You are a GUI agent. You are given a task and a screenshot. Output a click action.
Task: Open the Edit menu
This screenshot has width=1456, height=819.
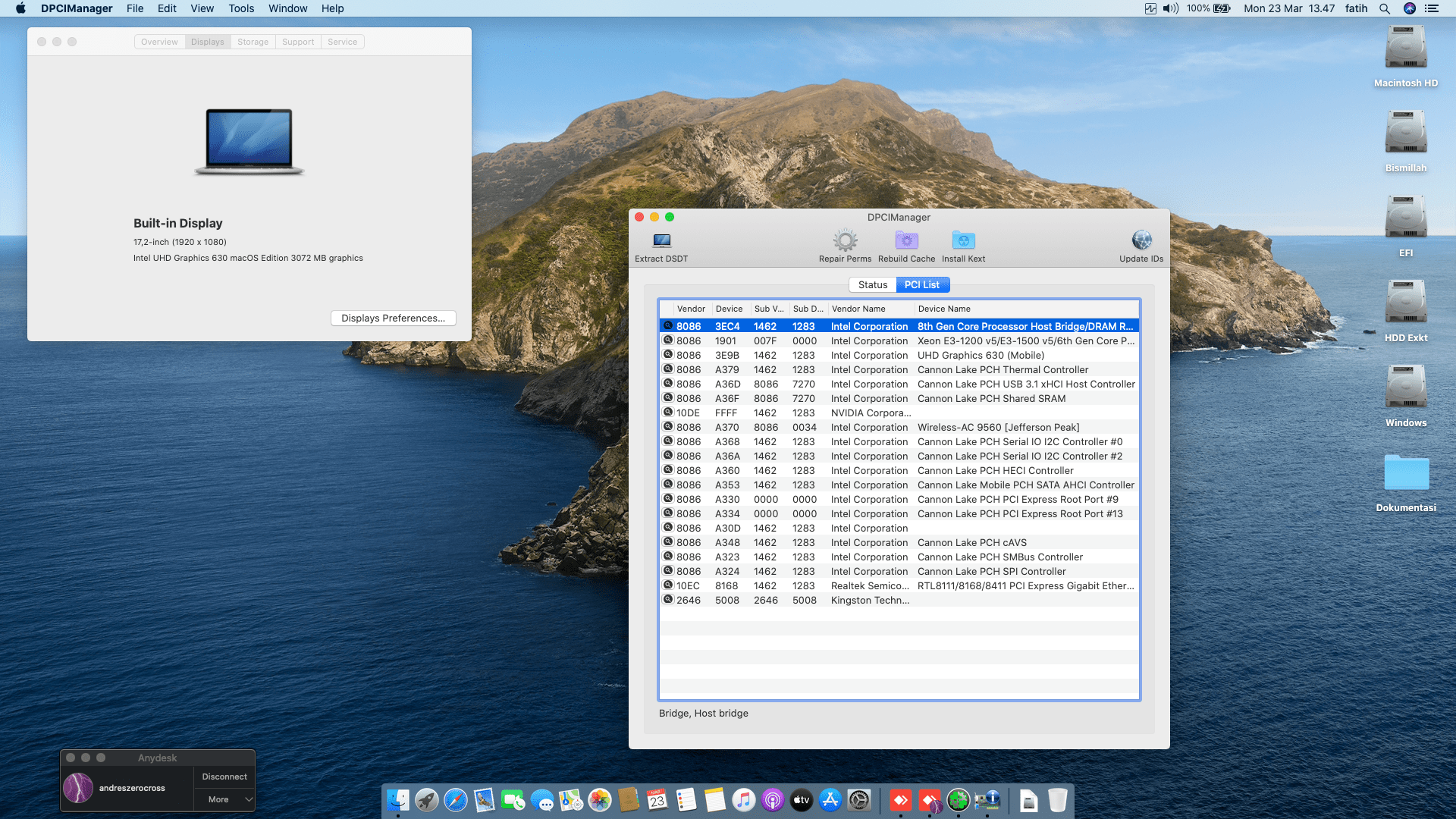coord(167,8)
